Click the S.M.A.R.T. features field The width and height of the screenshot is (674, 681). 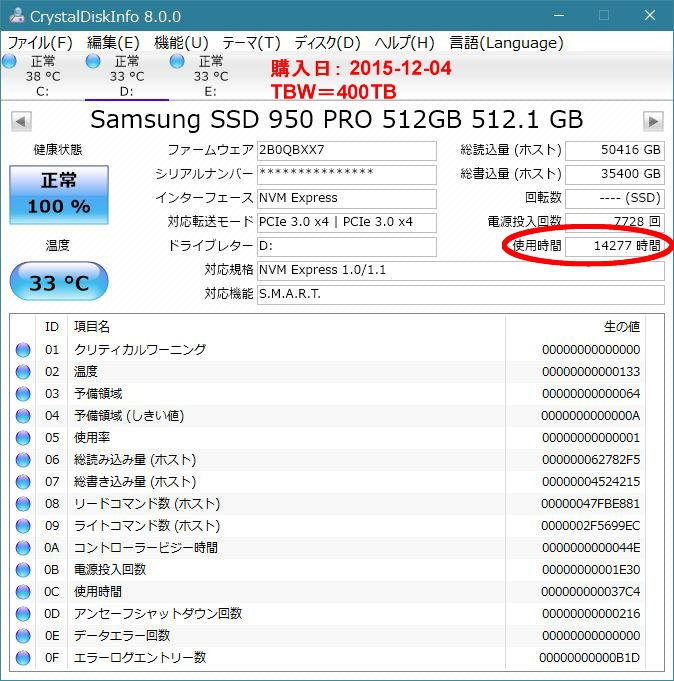461,294
